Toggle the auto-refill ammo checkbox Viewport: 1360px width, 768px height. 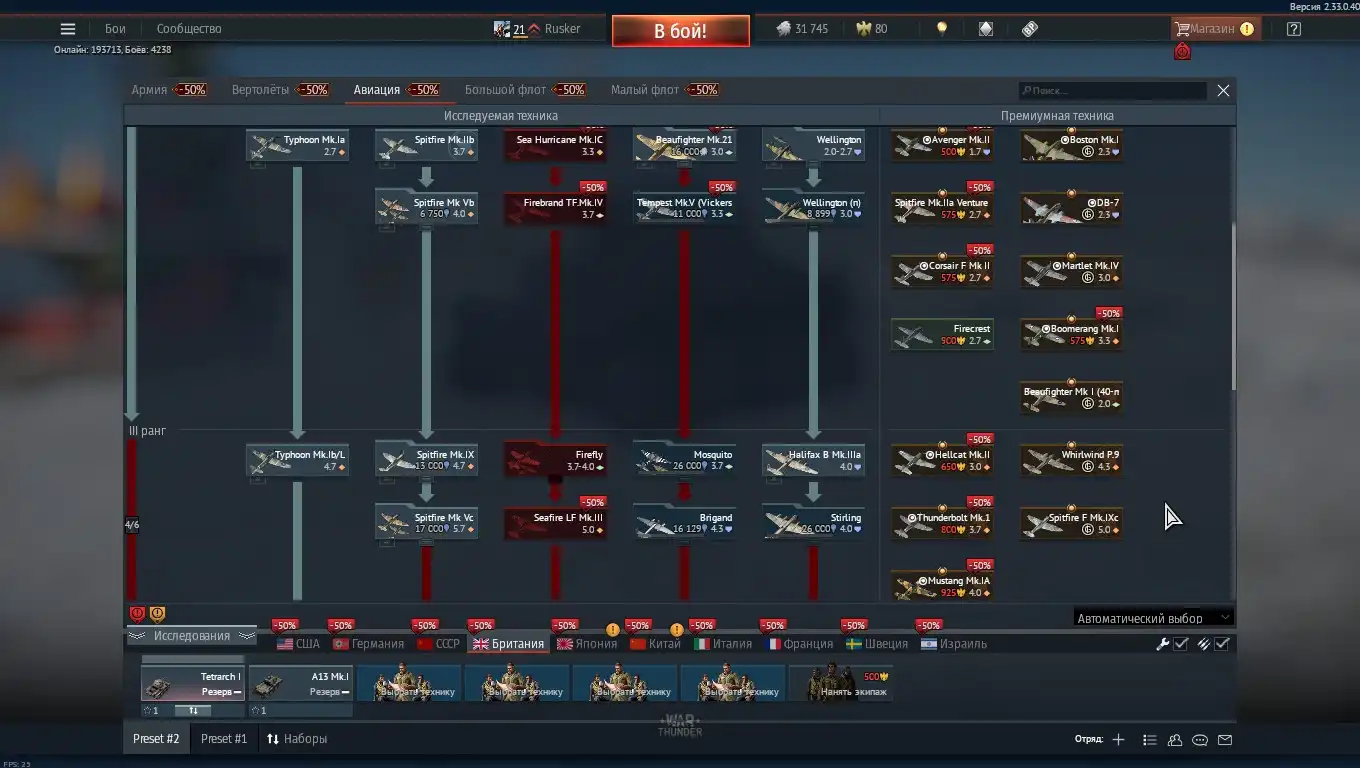pyautogui.click(x=1222, y=644)
